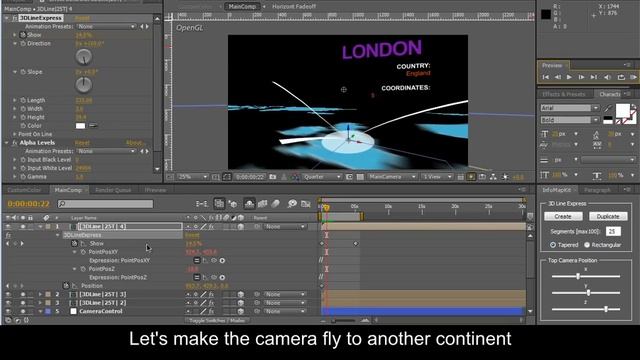This screenshot has height=360, width=640.
Task: Toggle the Draft 3D button in timeline
Action: 233,203
